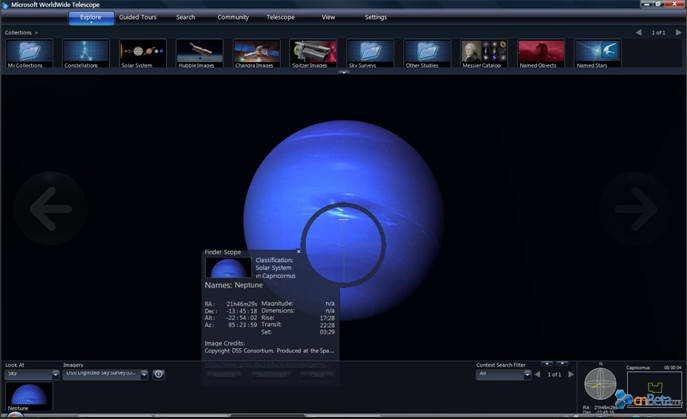Expand the Imagery survey dropdown
The image size is (687, 419).
tap(144, 374)
